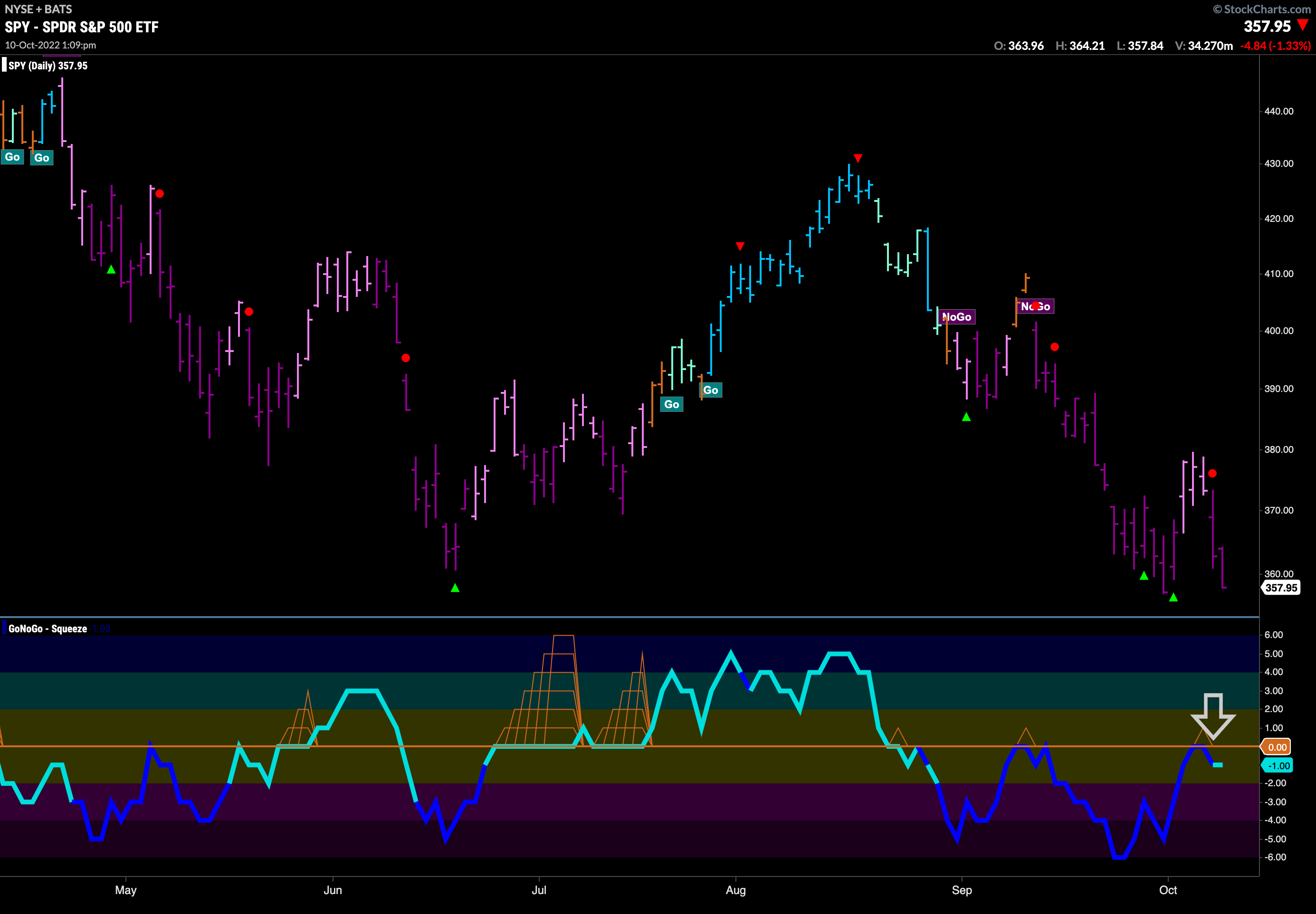Click the red circle near 403 in mid-May
Screen dimensions: 1316x914
click(248, 312)
